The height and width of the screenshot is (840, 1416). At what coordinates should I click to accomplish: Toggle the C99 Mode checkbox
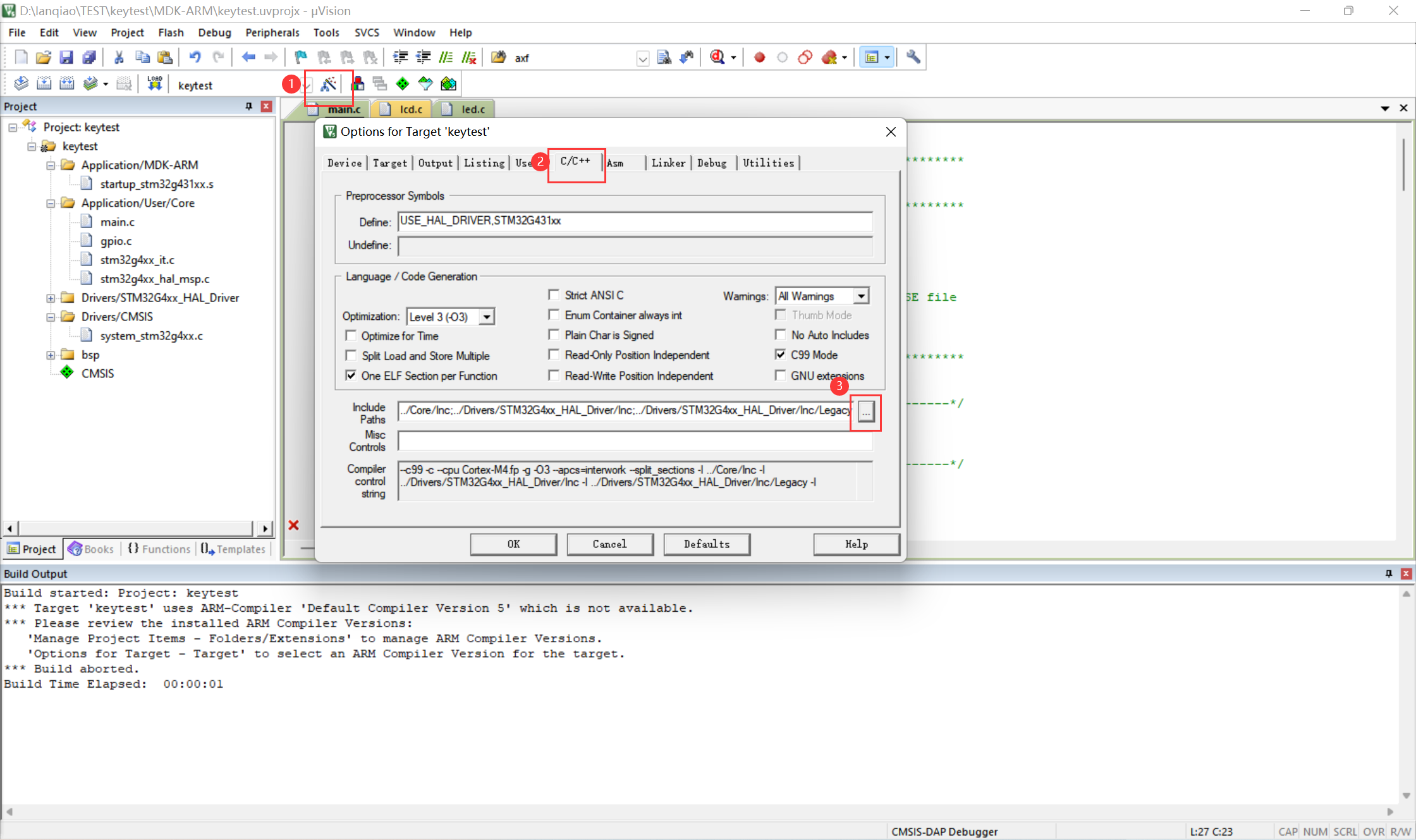(x=781, y=355)
